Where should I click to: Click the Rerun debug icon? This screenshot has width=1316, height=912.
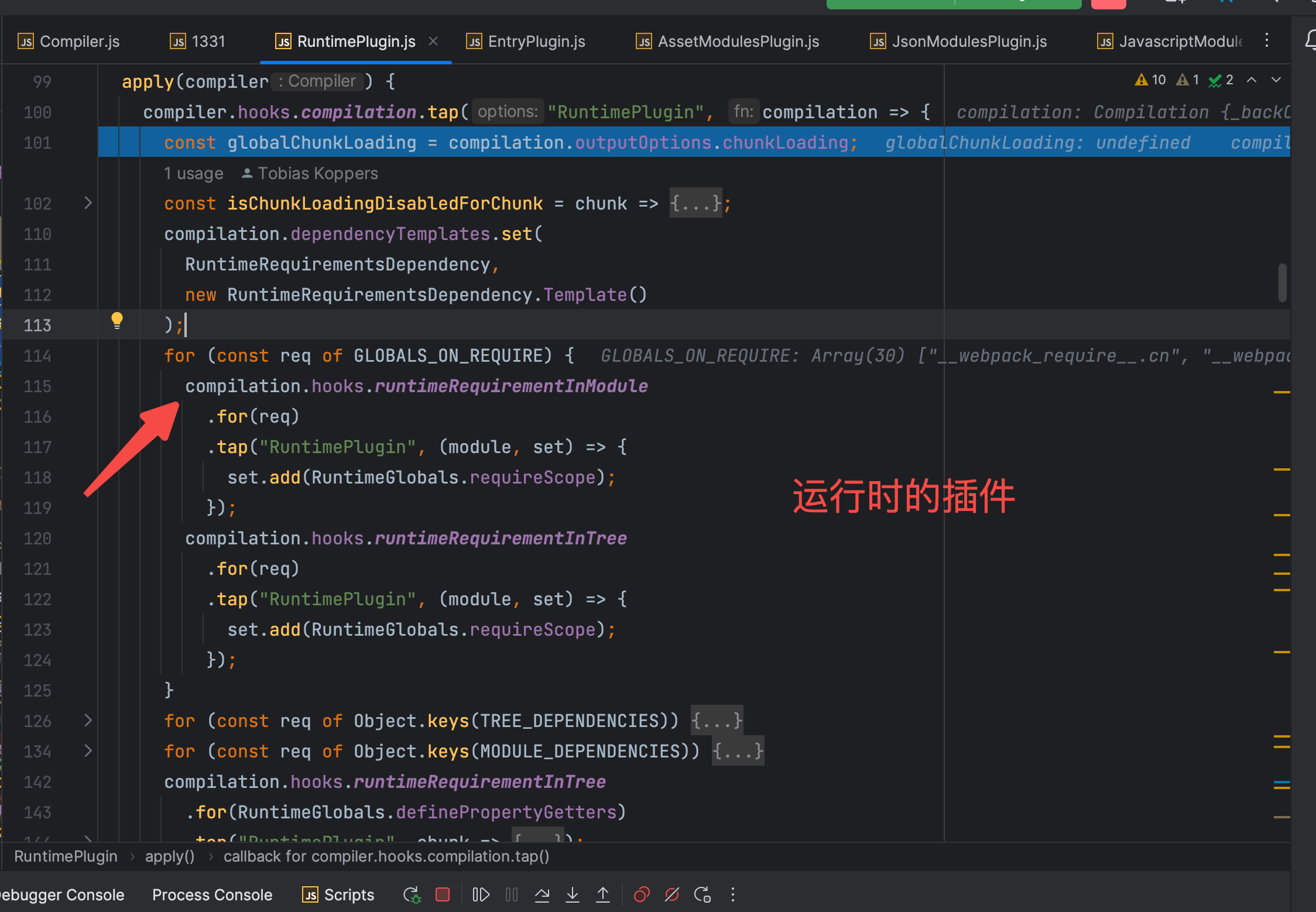pos(412,894)
